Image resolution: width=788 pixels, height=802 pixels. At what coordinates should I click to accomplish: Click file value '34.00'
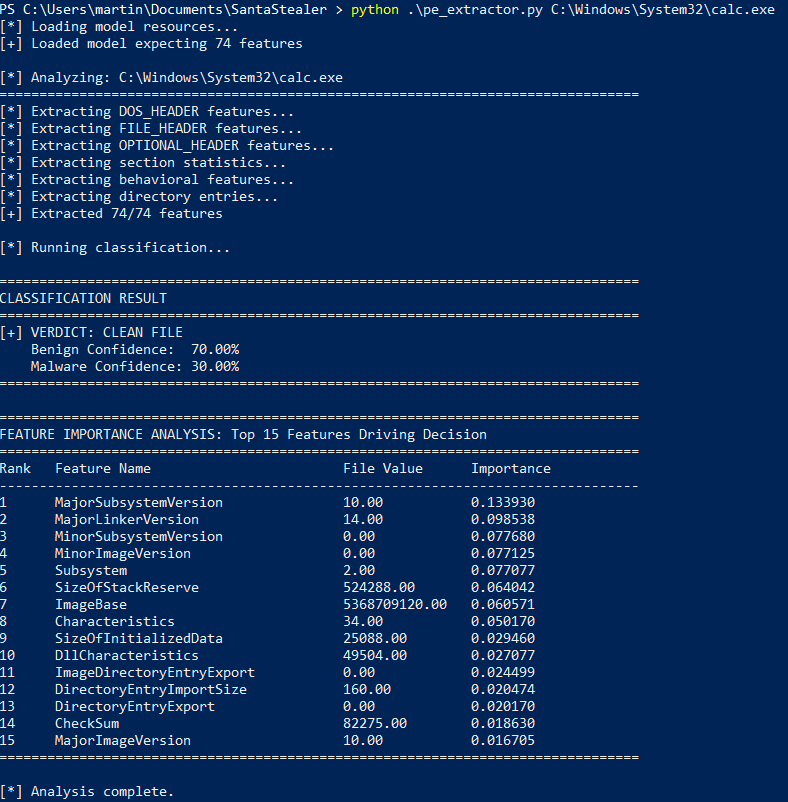[x=363, y=621]
